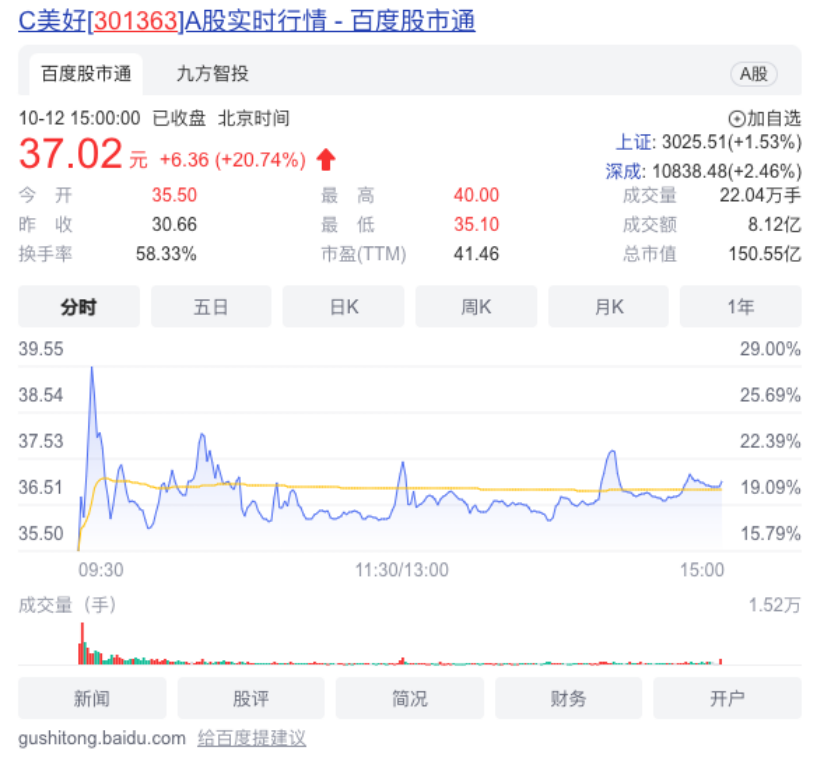Click the red up-arrow price indicator
This screenshot has height=761, width=831.
coord(326,159)
